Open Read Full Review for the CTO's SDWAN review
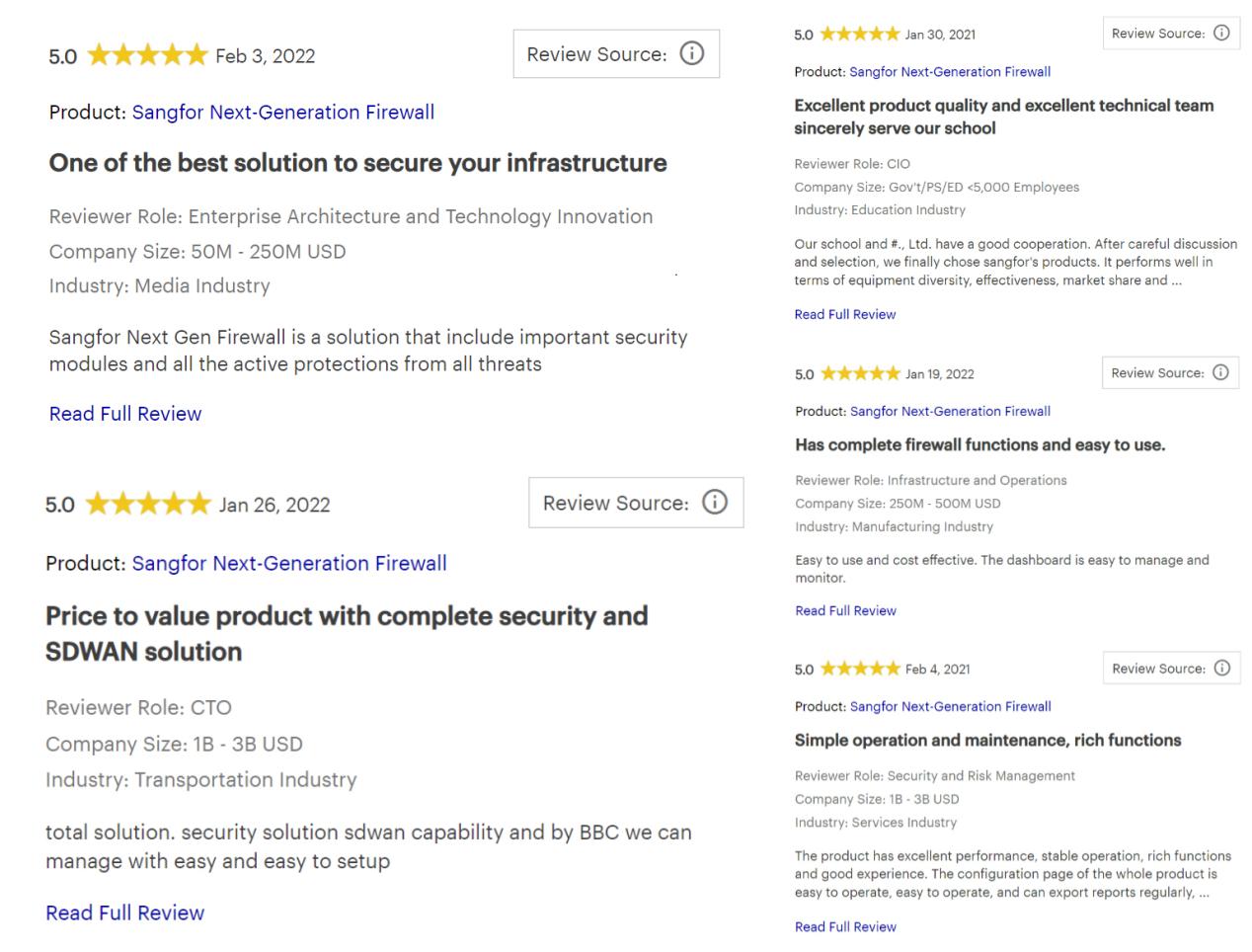 coord(124,912)
